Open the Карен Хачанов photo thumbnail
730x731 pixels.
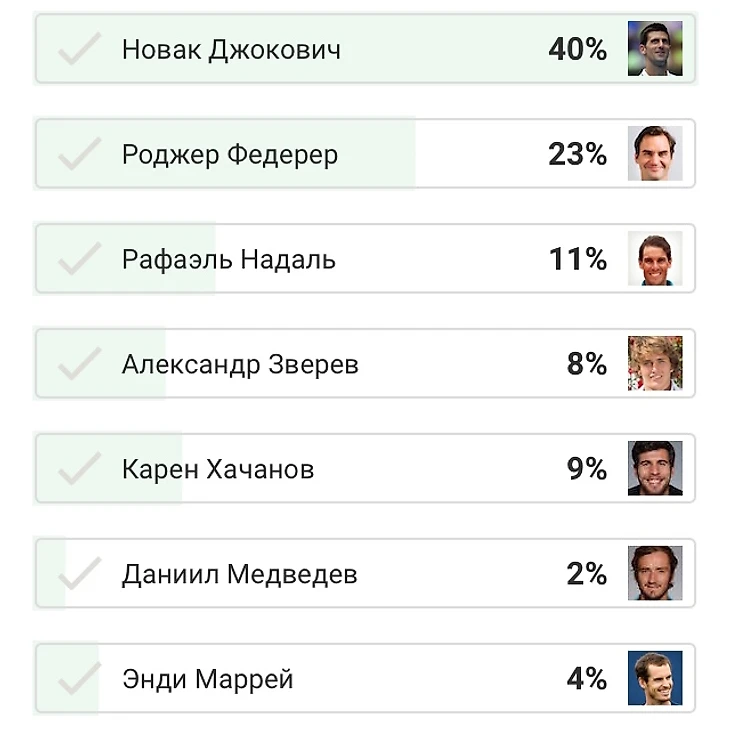coord(655,468)
